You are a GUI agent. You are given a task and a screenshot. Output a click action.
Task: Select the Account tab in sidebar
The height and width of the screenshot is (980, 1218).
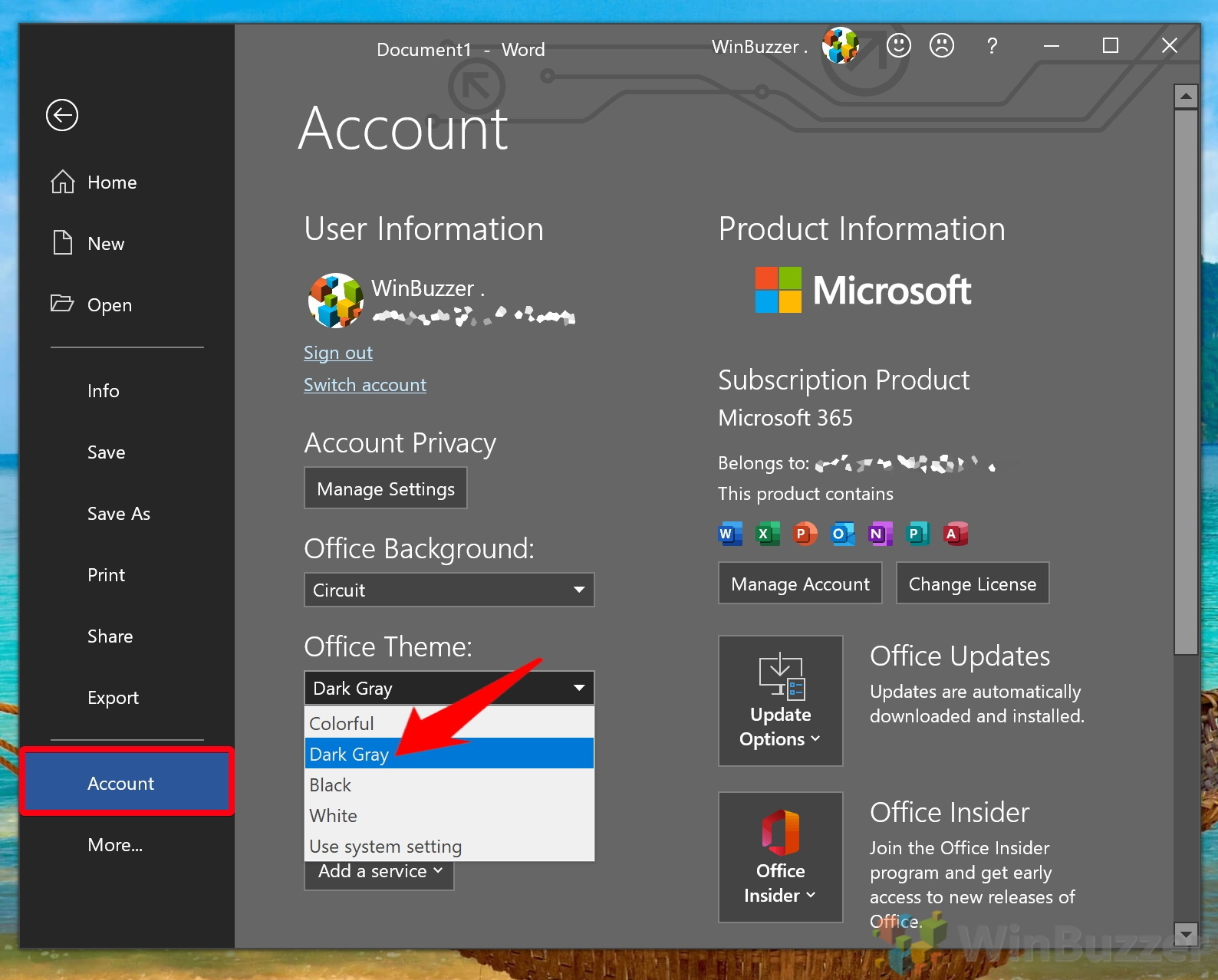point(127,782)
